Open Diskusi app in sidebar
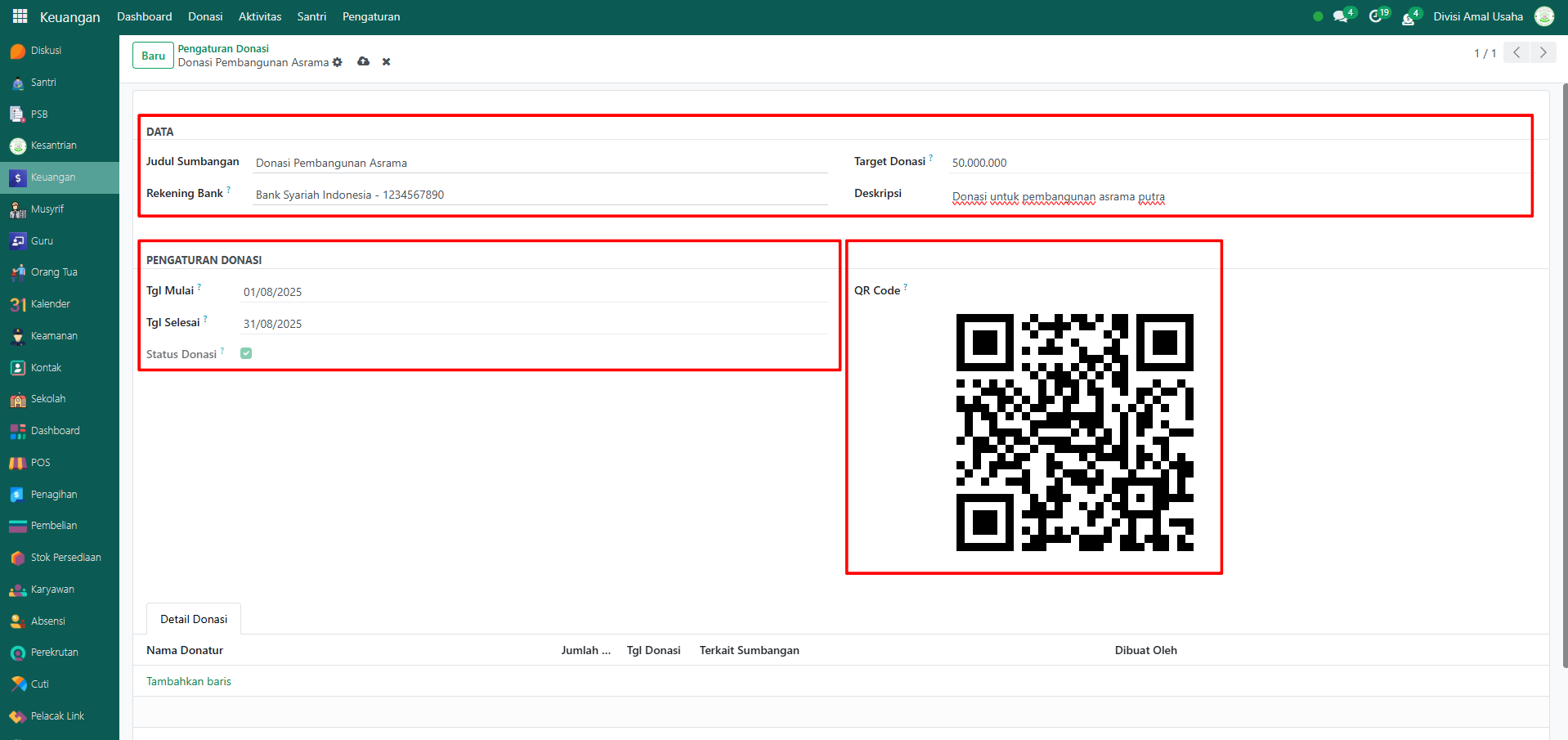 coord(46,51)
